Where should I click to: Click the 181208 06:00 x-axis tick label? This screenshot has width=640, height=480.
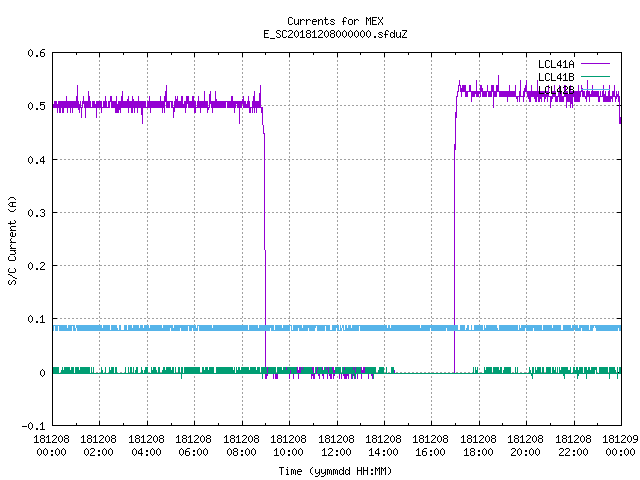coord(193,446)
